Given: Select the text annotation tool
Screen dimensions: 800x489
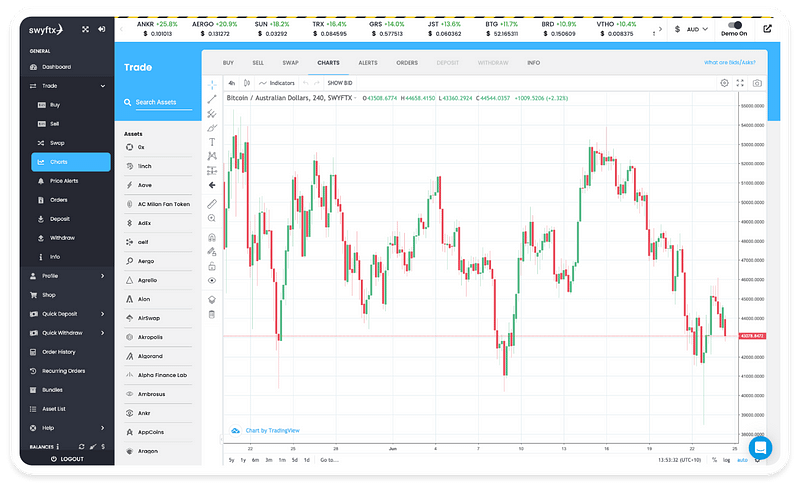Looking at the screenshot, I should (212, 142).
